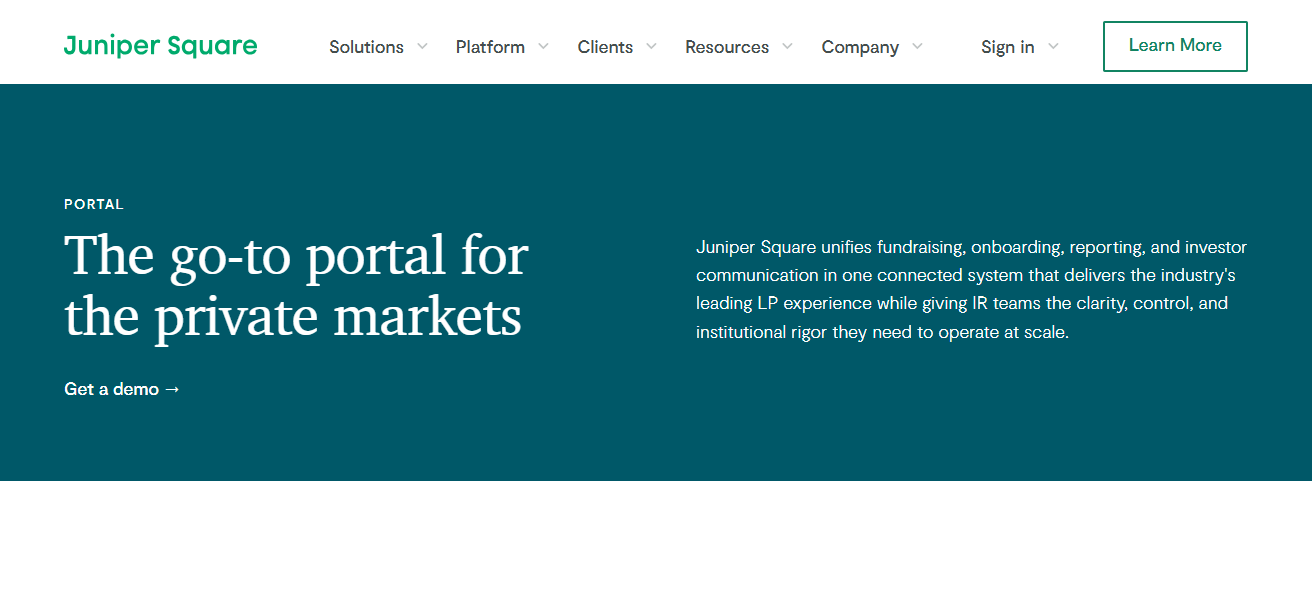Open the Resources navigation menu
This screenshot has height=600, width=1312.
point(727,46)
